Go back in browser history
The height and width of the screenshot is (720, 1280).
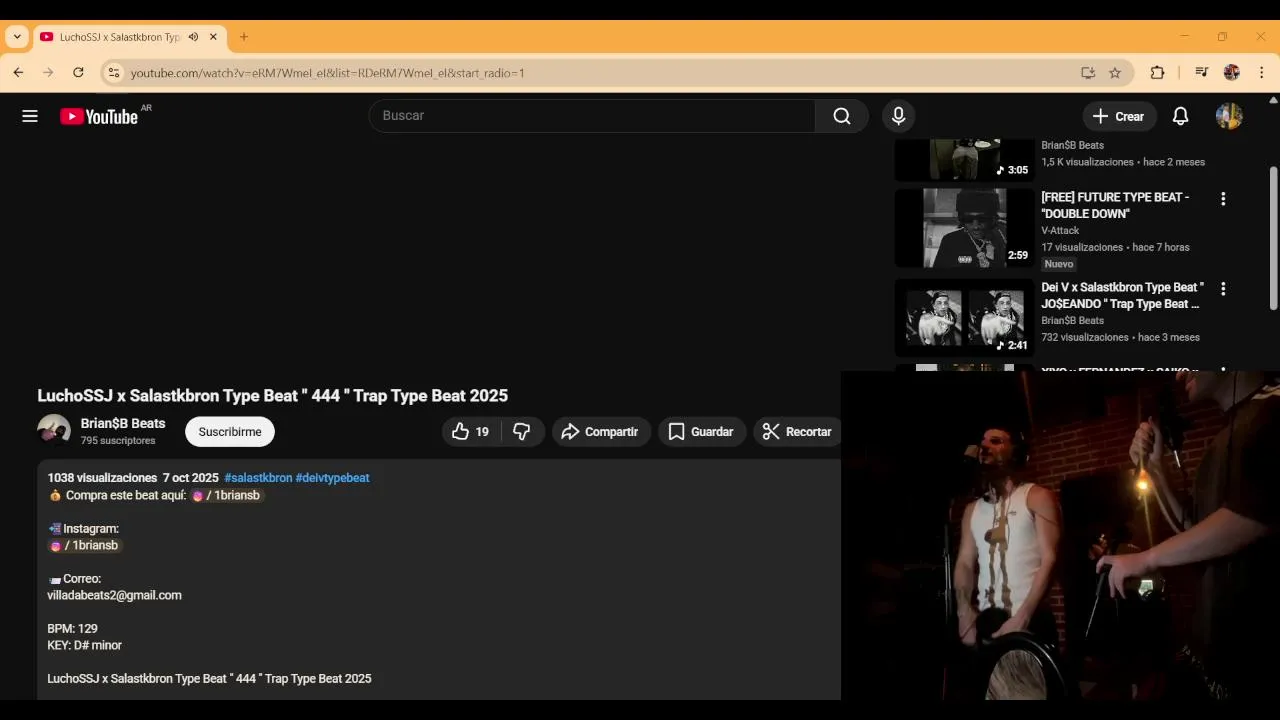(18, 72)
